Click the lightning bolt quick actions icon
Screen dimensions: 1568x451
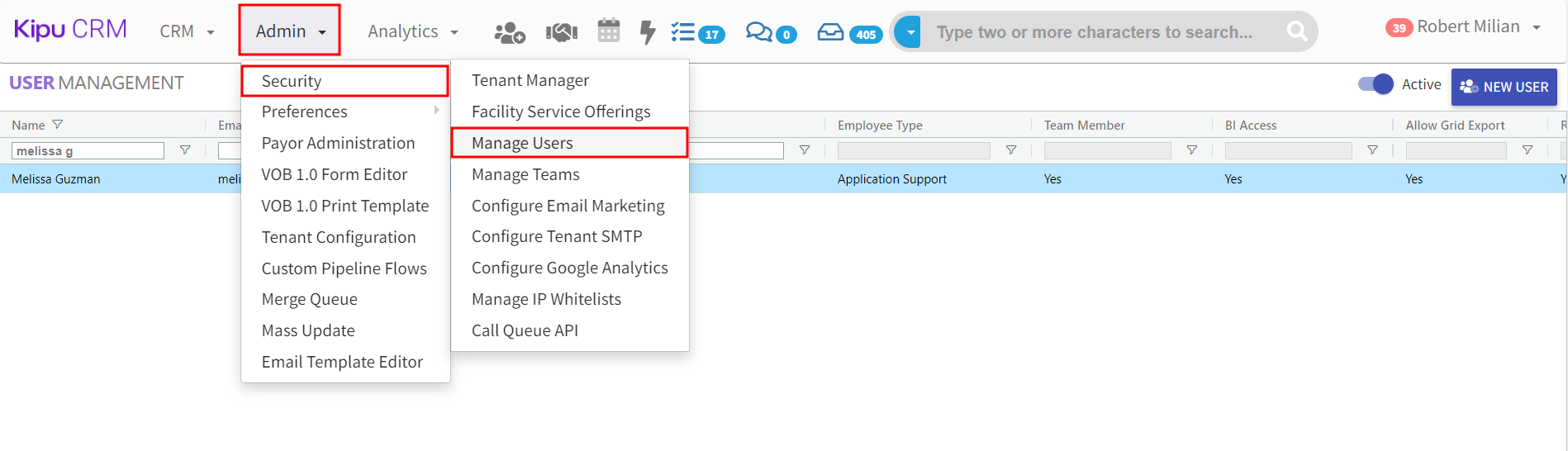click(x=648, y=32)
